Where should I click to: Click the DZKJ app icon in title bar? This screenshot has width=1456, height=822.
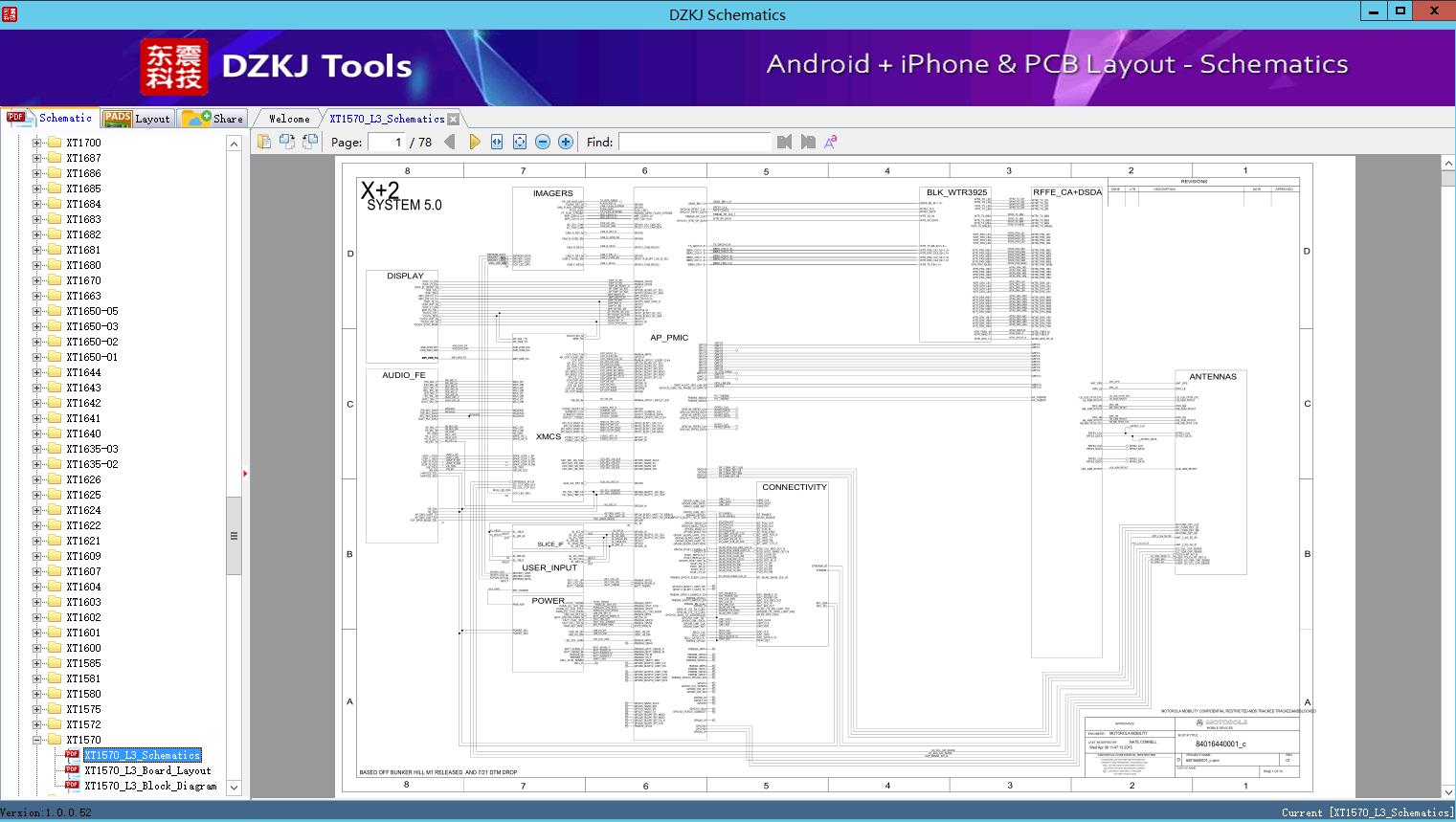coord(11,13)
